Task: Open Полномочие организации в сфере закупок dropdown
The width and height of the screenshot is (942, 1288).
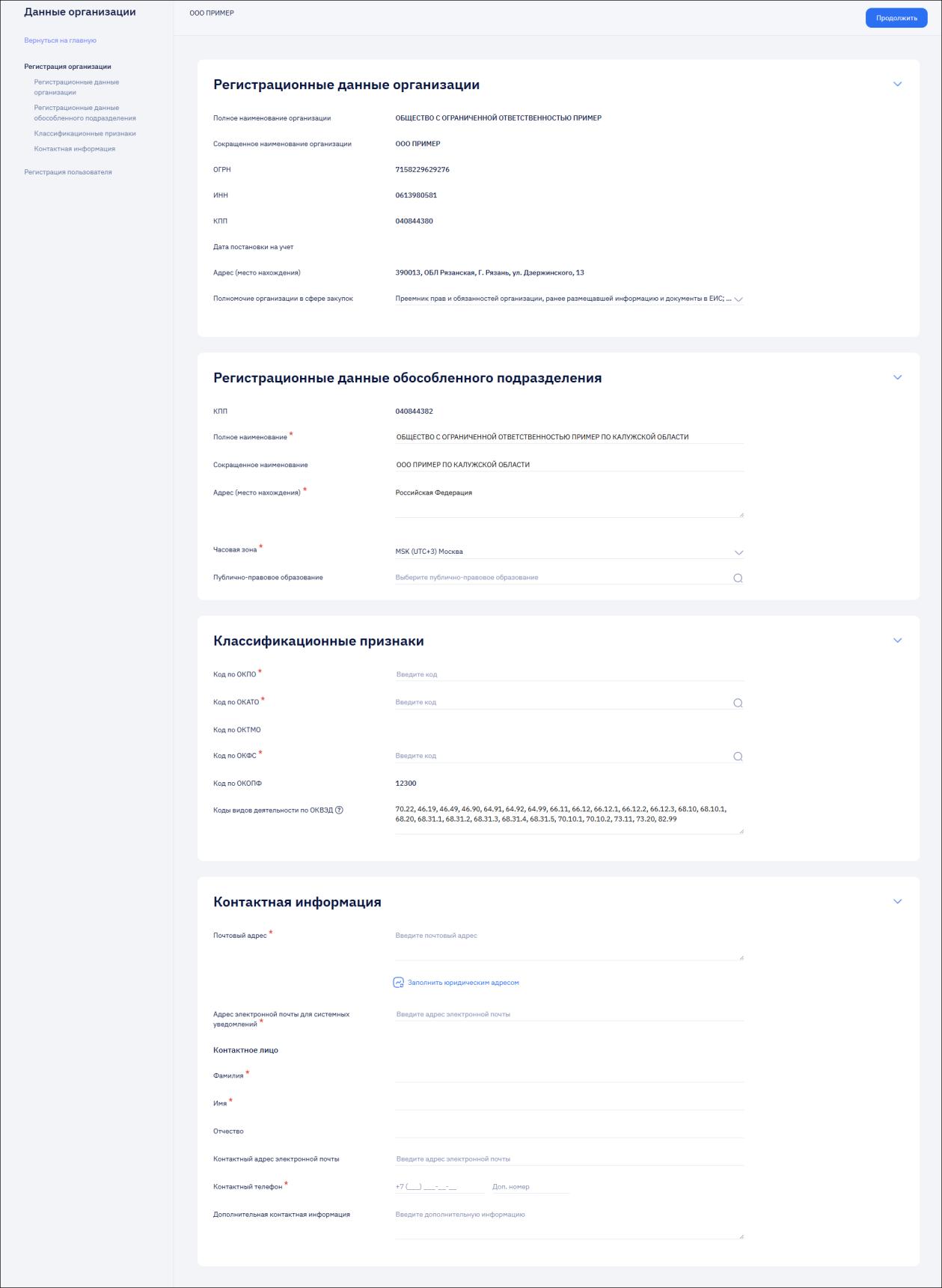Action: tap(569, 299)
